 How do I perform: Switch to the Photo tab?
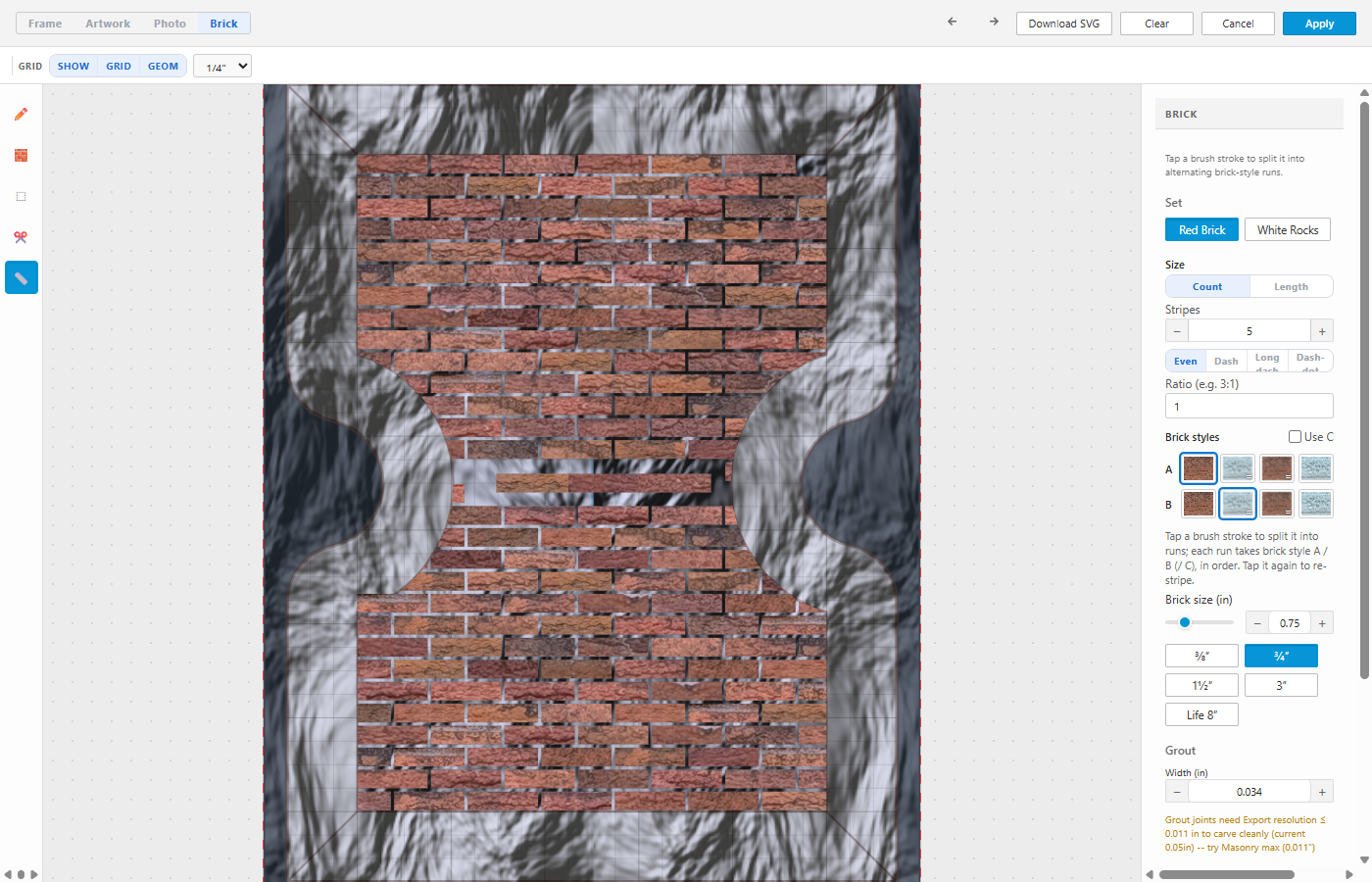click(170, 24)
